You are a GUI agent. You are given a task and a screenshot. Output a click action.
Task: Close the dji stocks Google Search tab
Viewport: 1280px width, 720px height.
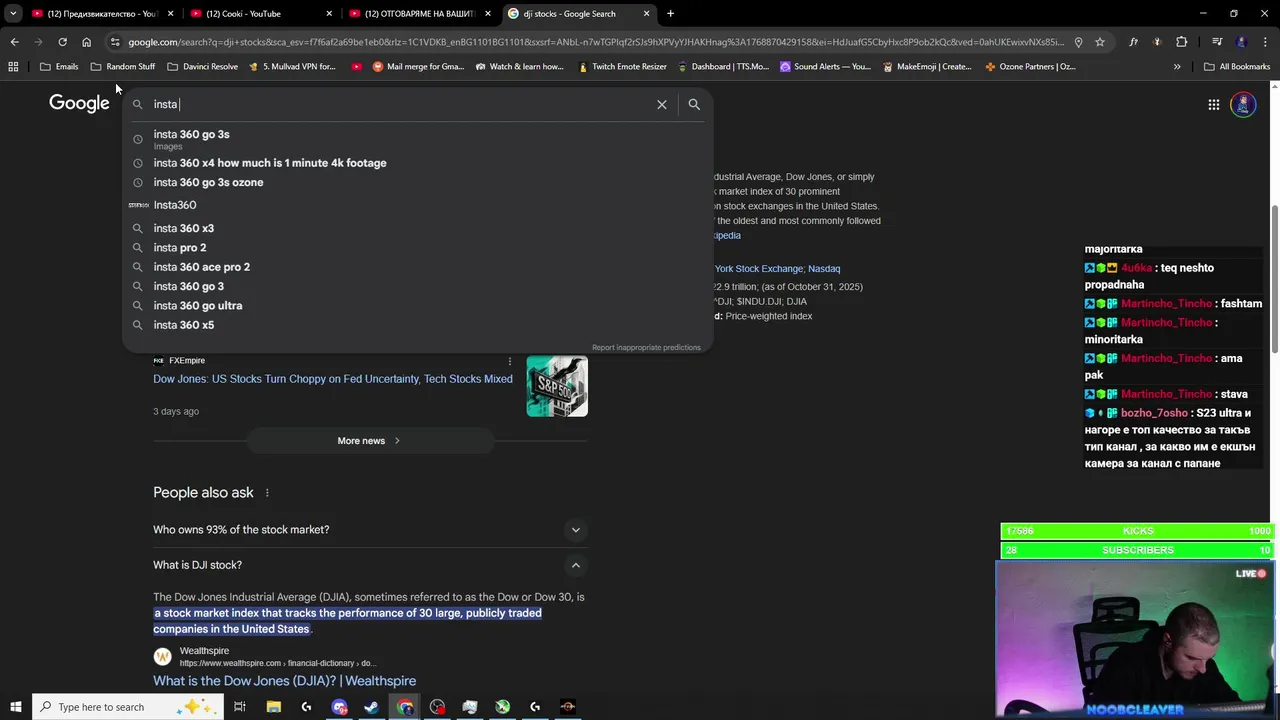(x=646, y=14)
